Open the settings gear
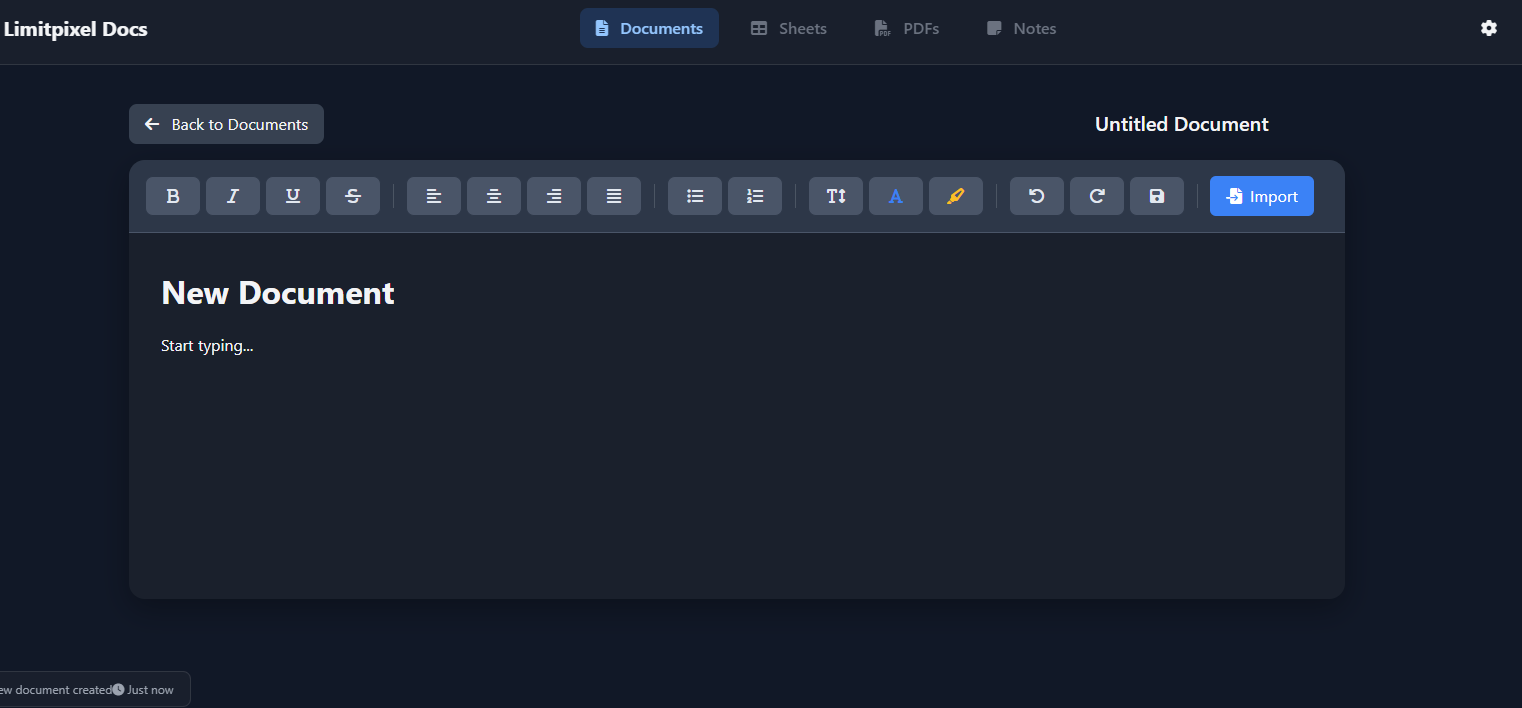Screen dimensions: 1522x708 point(1489,28)
